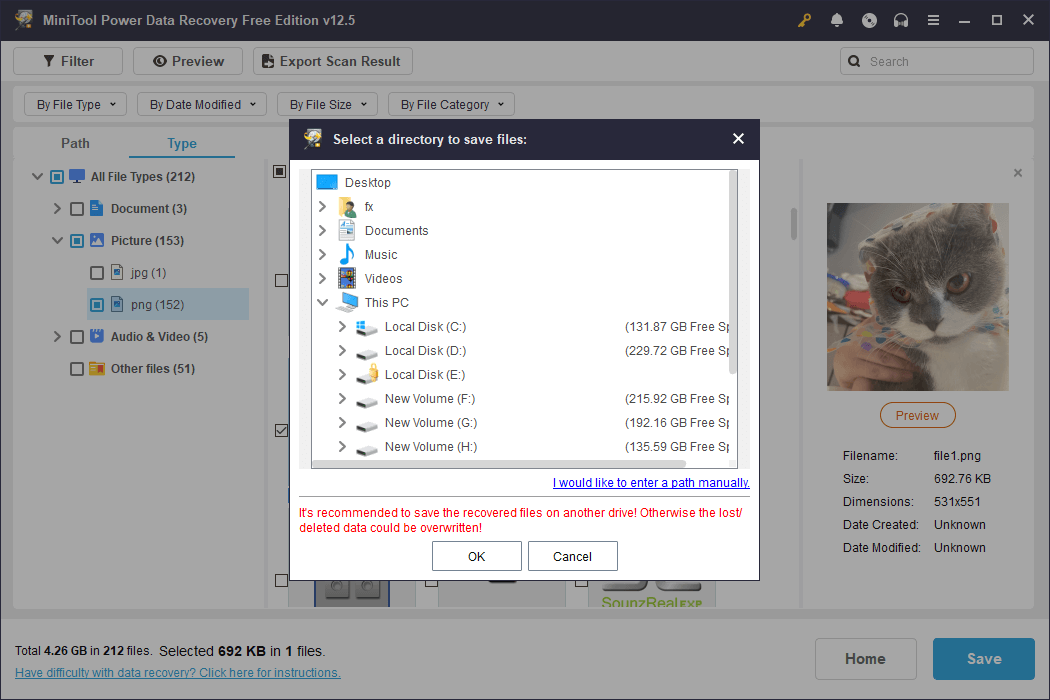
Task: Open the notifications bell icon
Action: tap(836, 20)
